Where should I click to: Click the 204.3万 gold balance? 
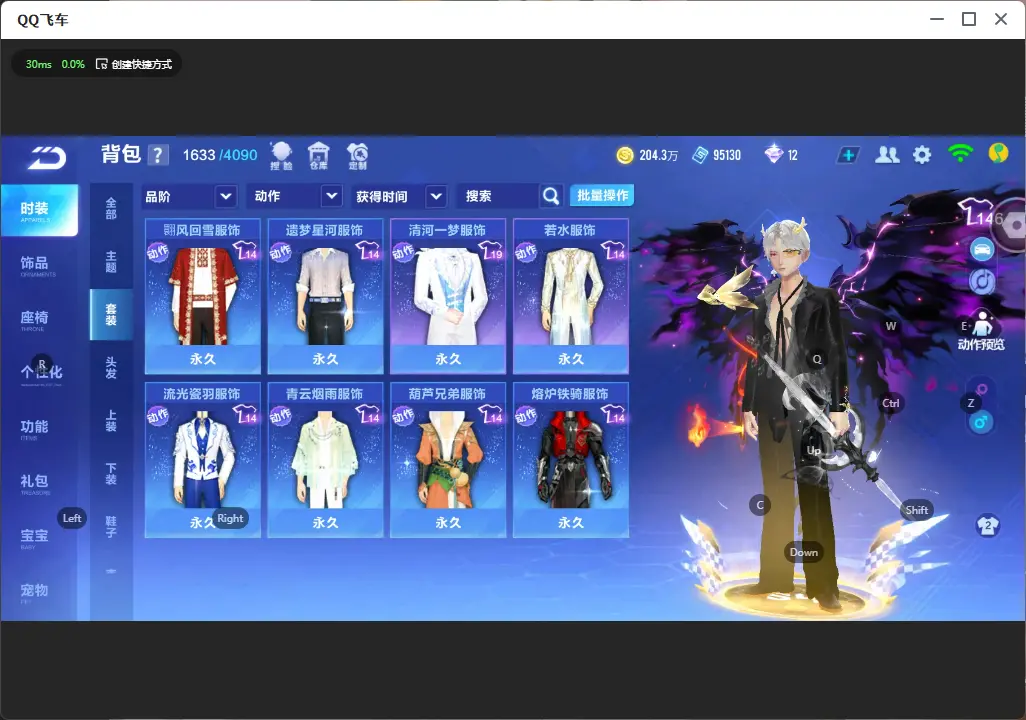click(658, 155)
